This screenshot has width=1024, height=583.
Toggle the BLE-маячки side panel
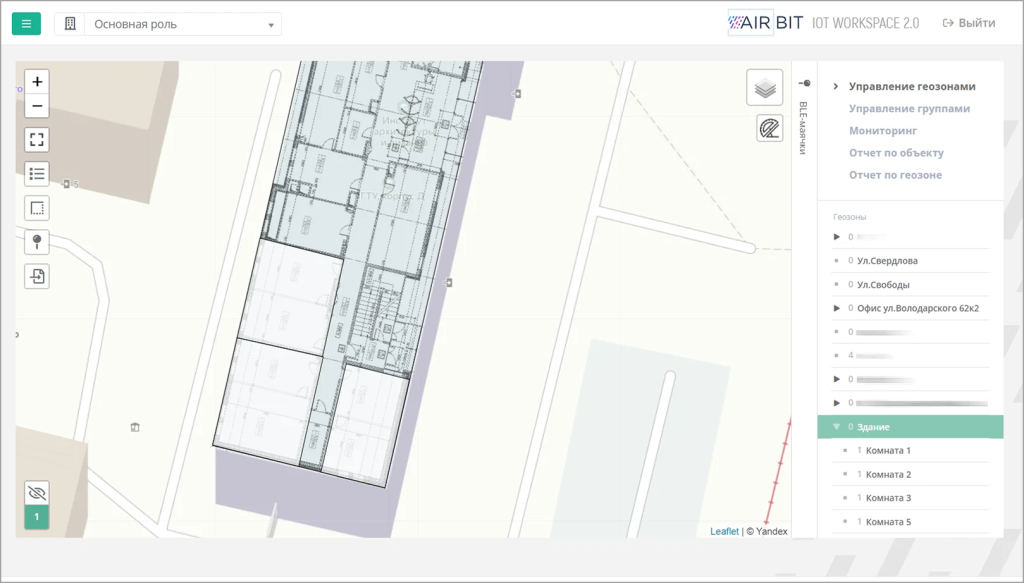[x=804, y=118]
